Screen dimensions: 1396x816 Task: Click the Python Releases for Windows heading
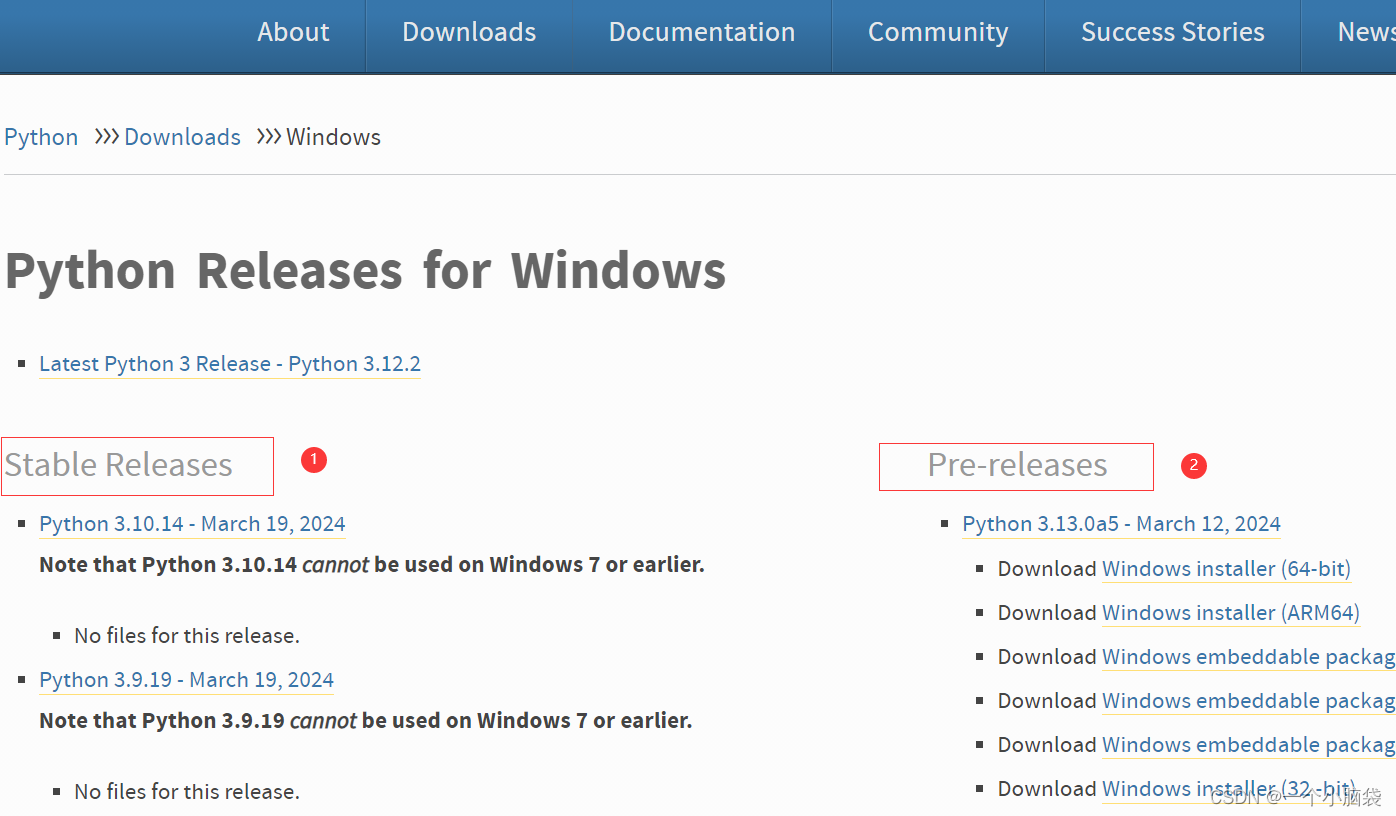pyautogui.click(x=365, y=270)
